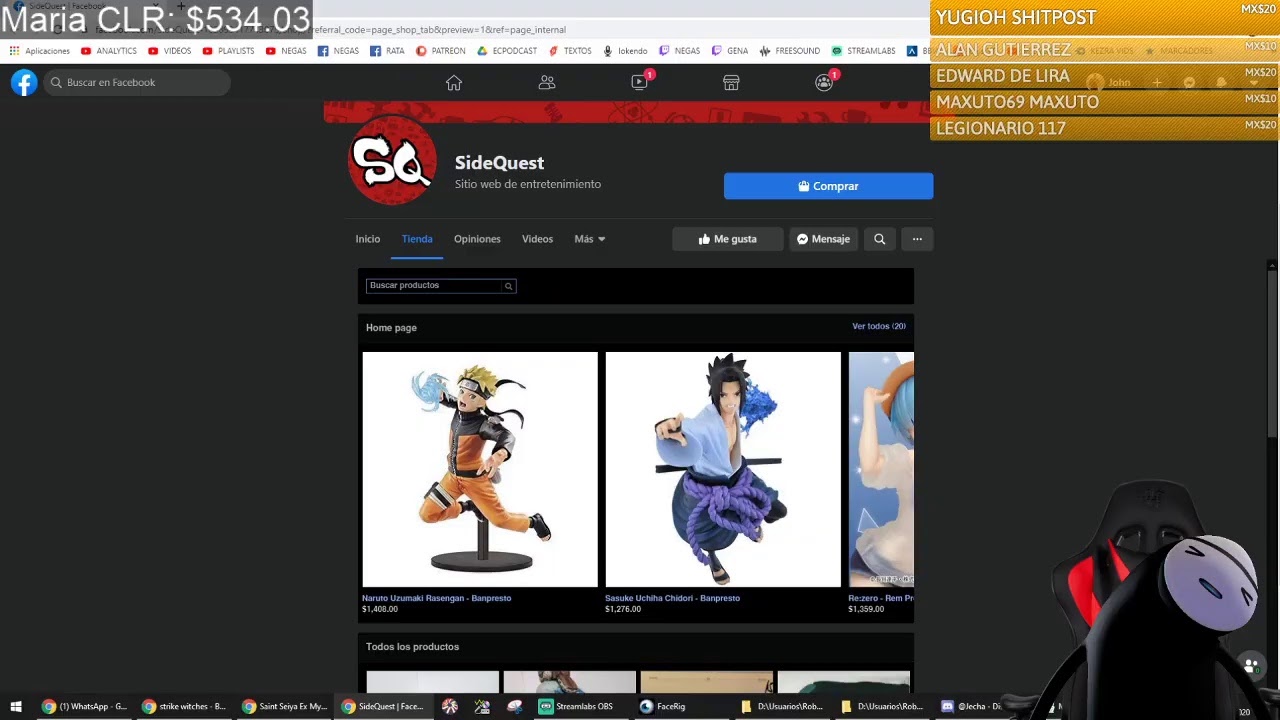This screenshot has width=1280, height=720.
Task: Open the Friends icon in top navigation
Action: coord(547,83)
